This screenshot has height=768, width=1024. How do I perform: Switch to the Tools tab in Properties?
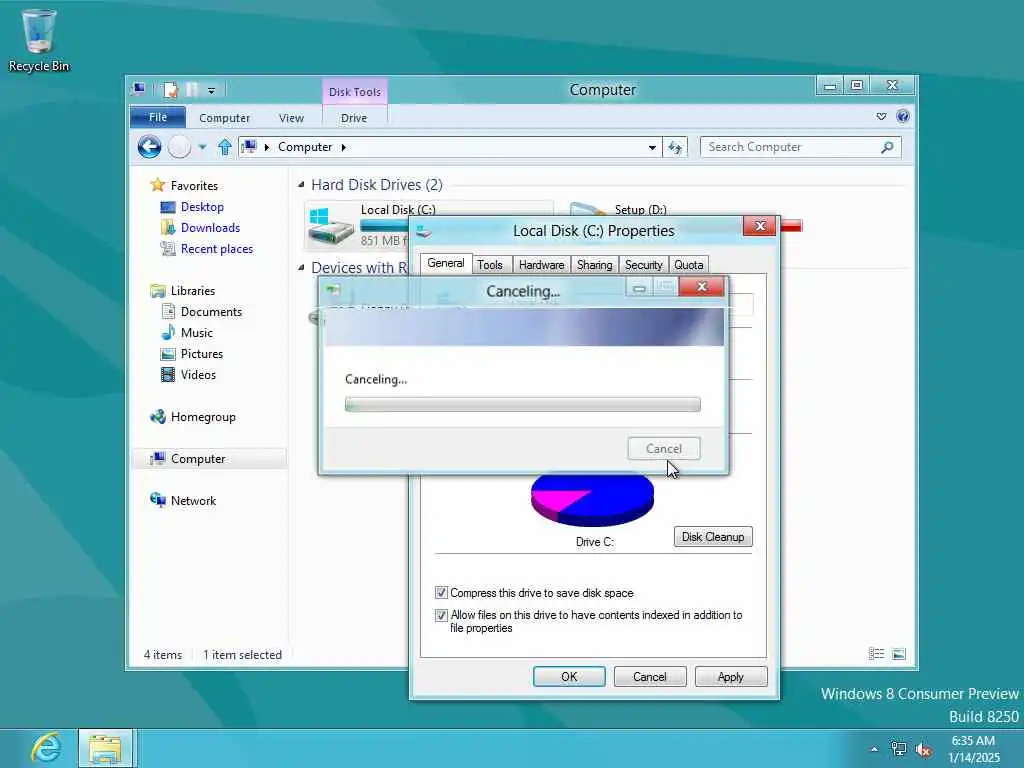click(x=490, y=264)
